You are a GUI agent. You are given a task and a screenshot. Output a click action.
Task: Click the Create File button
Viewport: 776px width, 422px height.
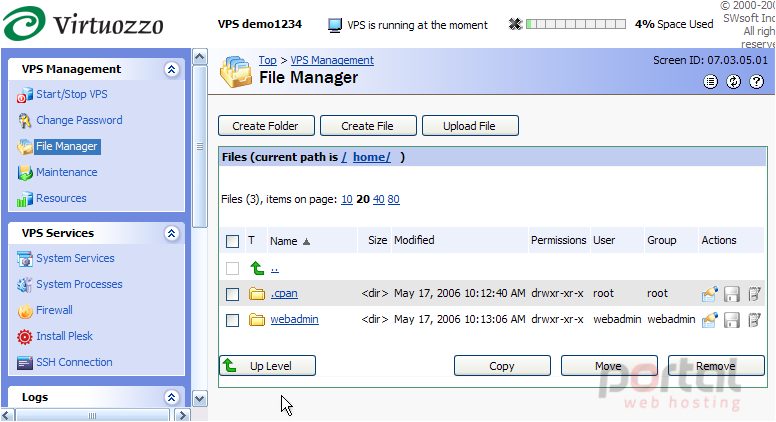[368, 126]
